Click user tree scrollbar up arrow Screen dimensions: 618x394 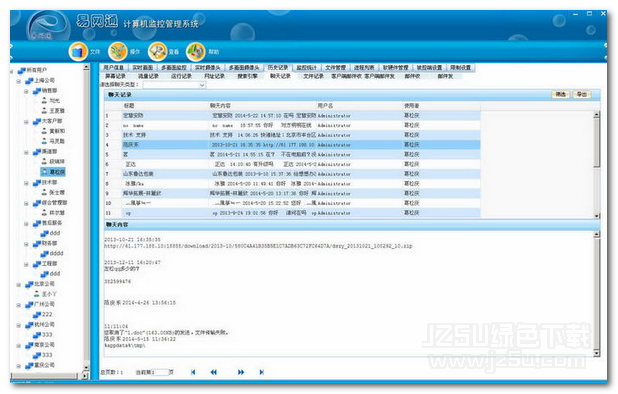click(x=86, y=67)
